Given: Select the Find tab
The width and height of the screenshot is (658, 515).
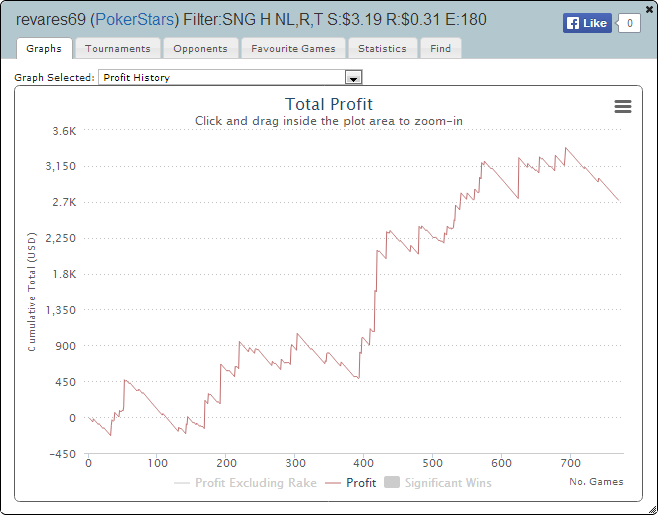Looking at the screenshot, I should click(441, 49).
